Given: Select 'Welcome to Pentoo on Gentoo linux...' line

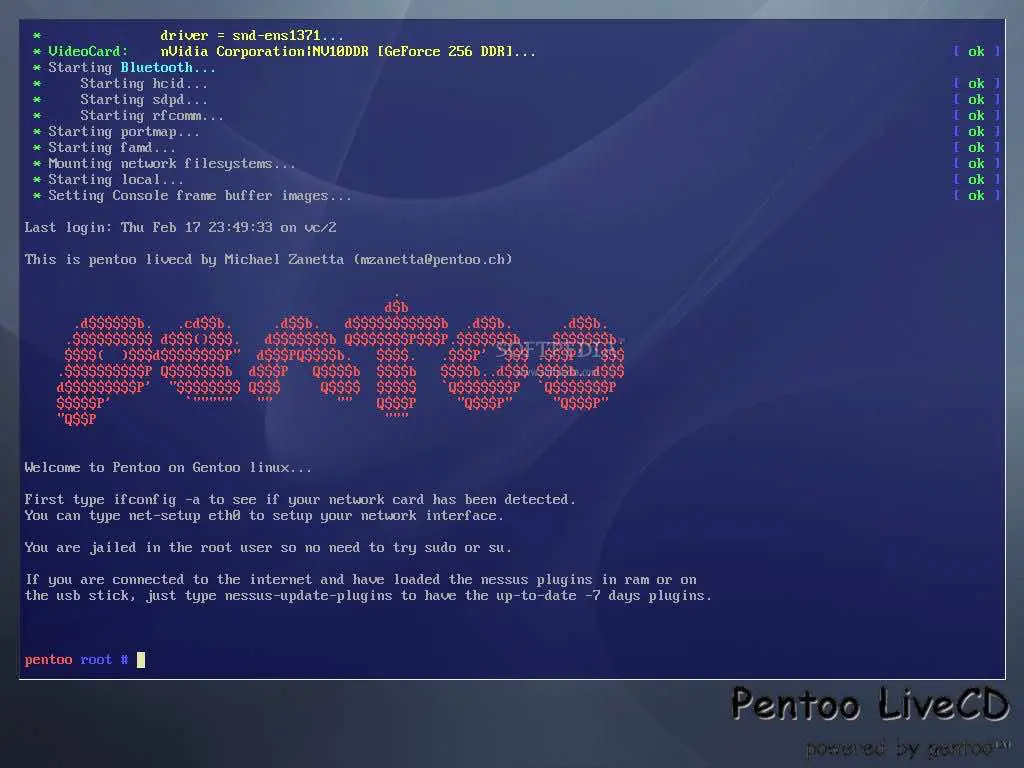Looking at the screenshot, I should [168, 467].
